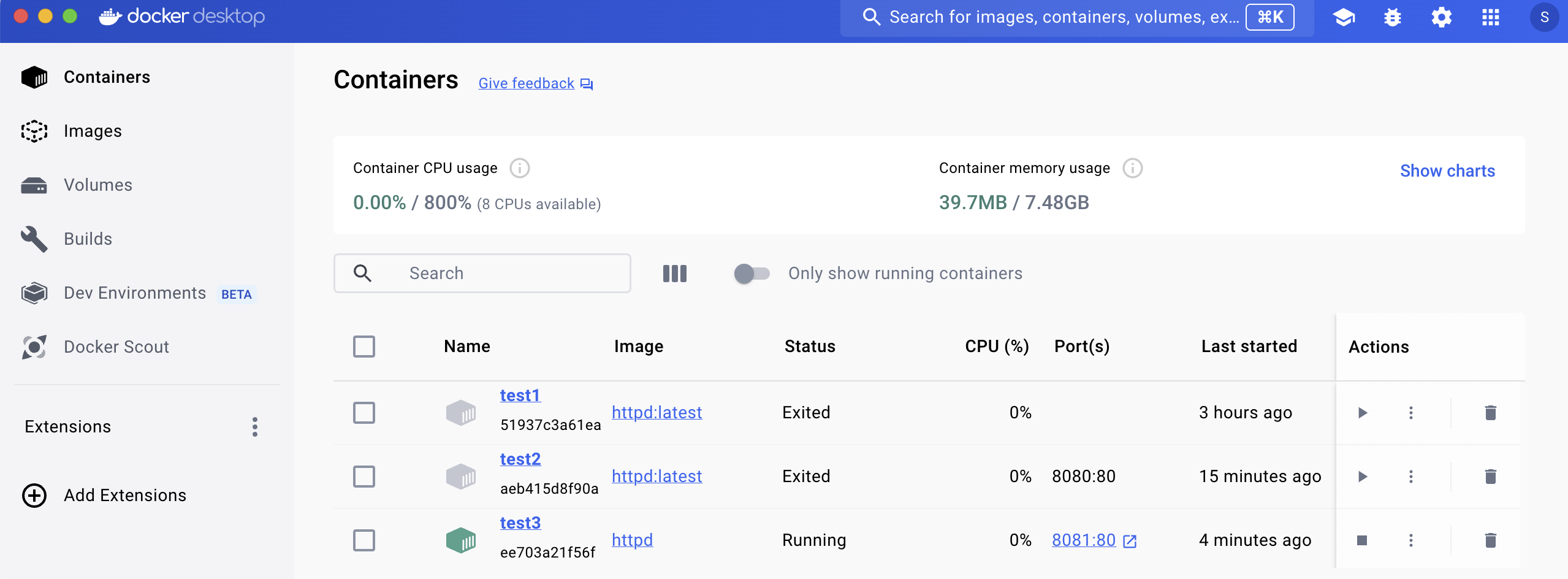
Task: Click Show charts
Action: coord(1448,171)
